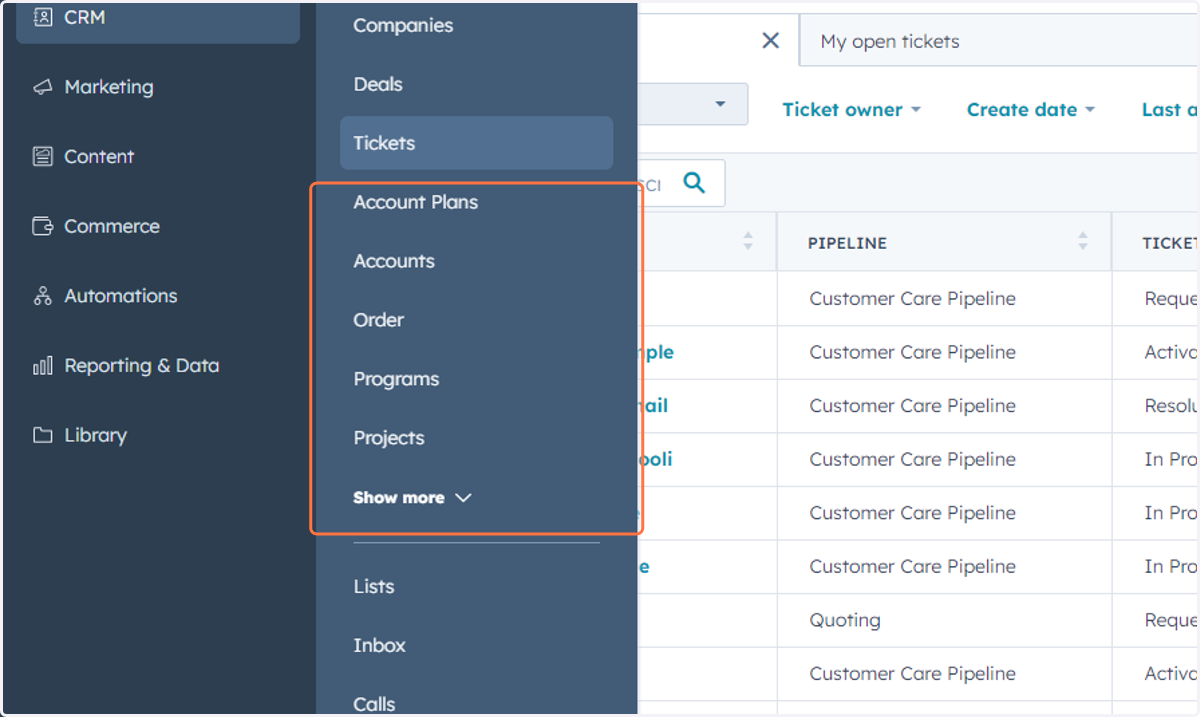The width and height of the screenshot is (1200, 717).
Task: Open the CRM menu label
Action: pos(85,17)
